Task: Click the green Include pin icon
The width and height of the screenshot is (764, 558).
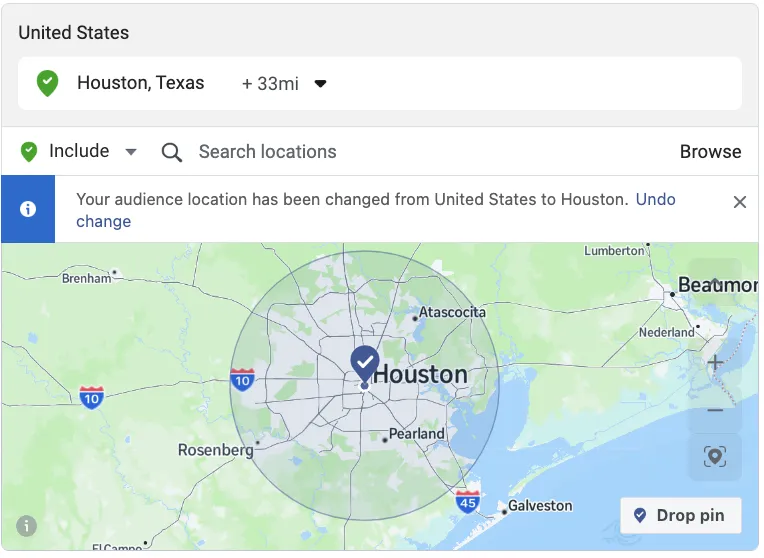Action: (x=29, y=152)
